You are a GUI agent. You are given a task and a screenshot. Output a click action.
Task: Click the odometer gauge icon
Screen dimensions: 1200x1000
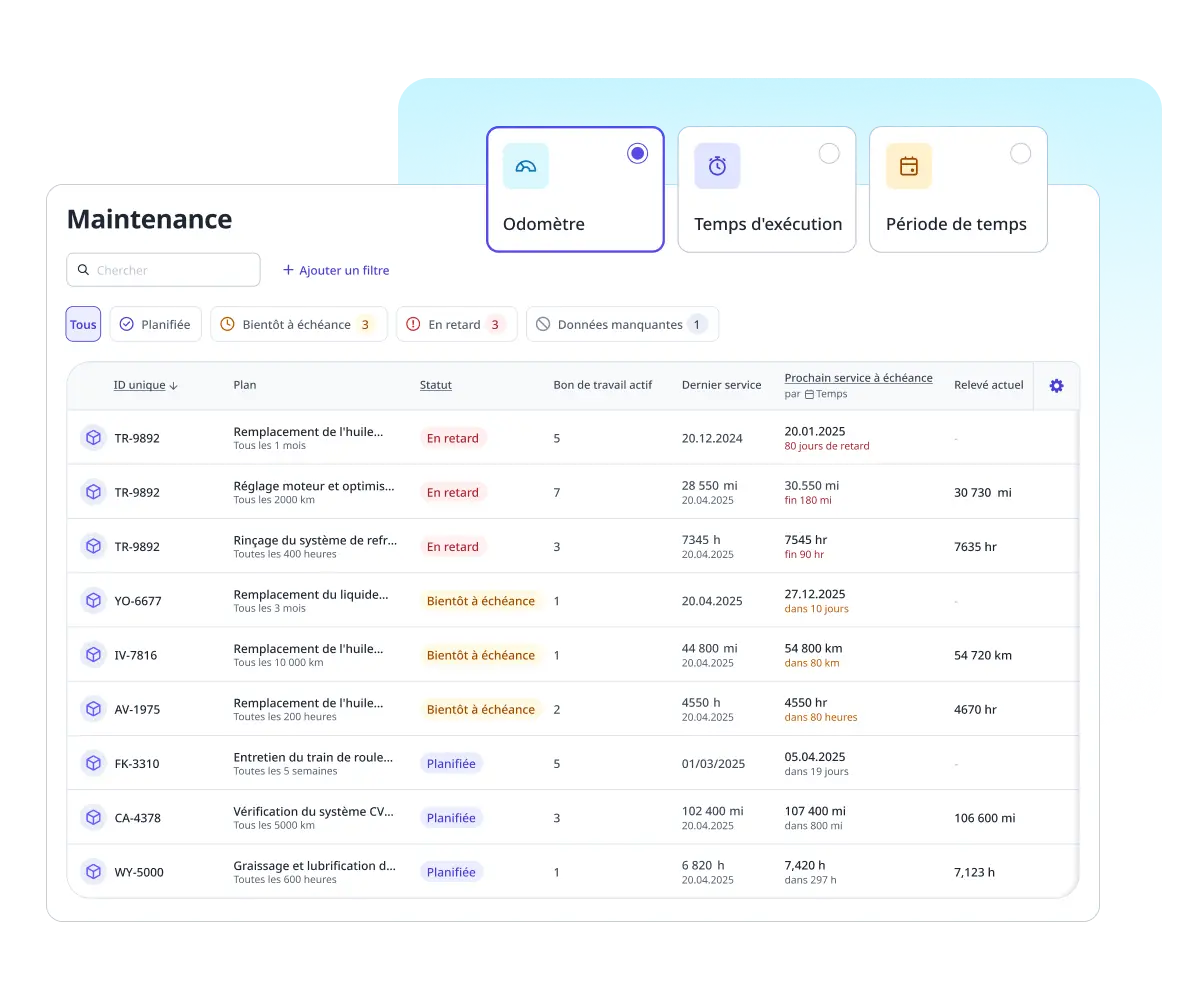coord(525,166)
